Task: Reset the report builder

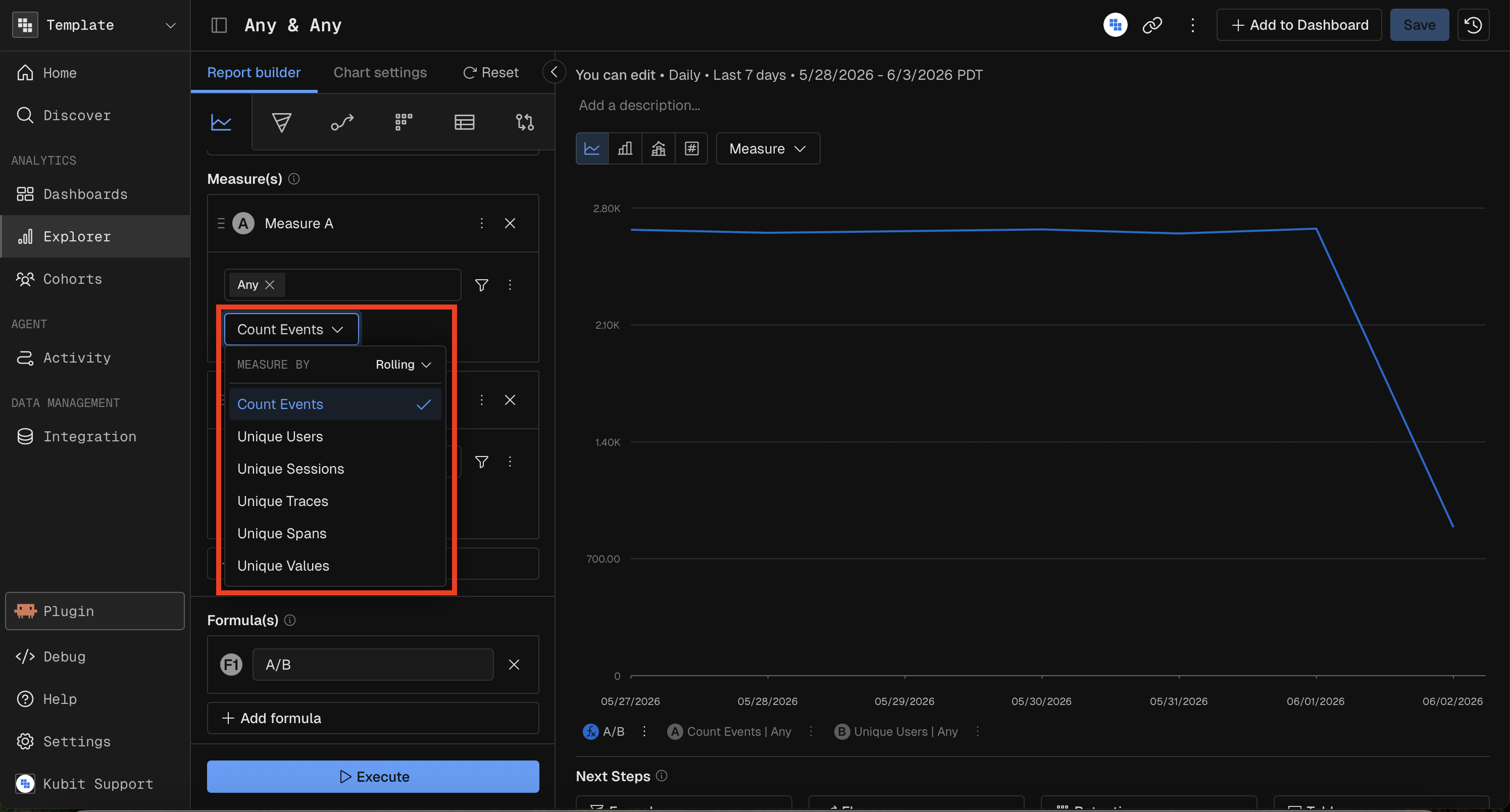Action: 491,72
